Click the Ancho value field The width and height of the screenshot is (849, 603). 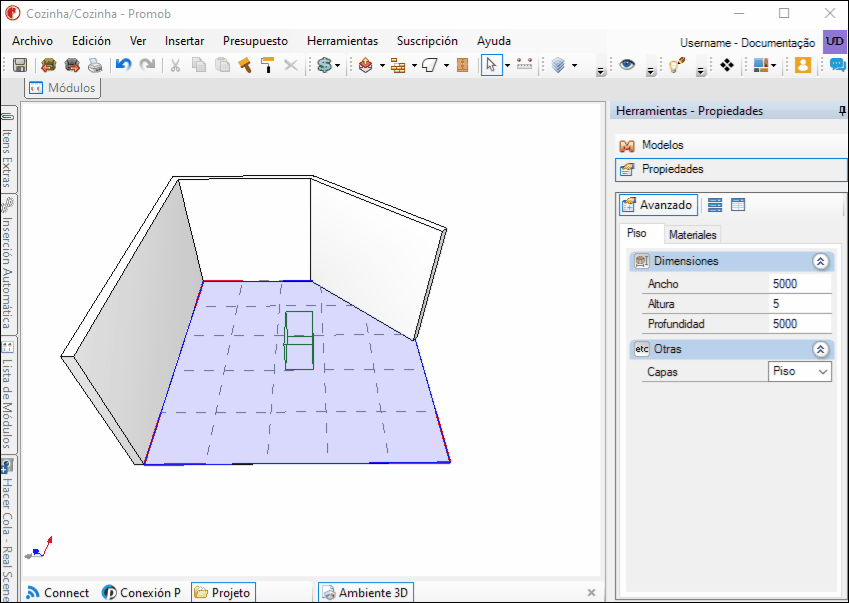pyautogui.click(x=800, y=284)
